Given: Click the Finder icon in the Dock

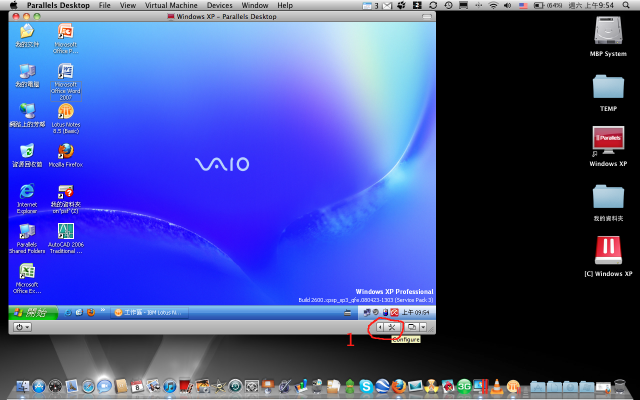Looking at the screenshot, I should [x=22, y=386].
